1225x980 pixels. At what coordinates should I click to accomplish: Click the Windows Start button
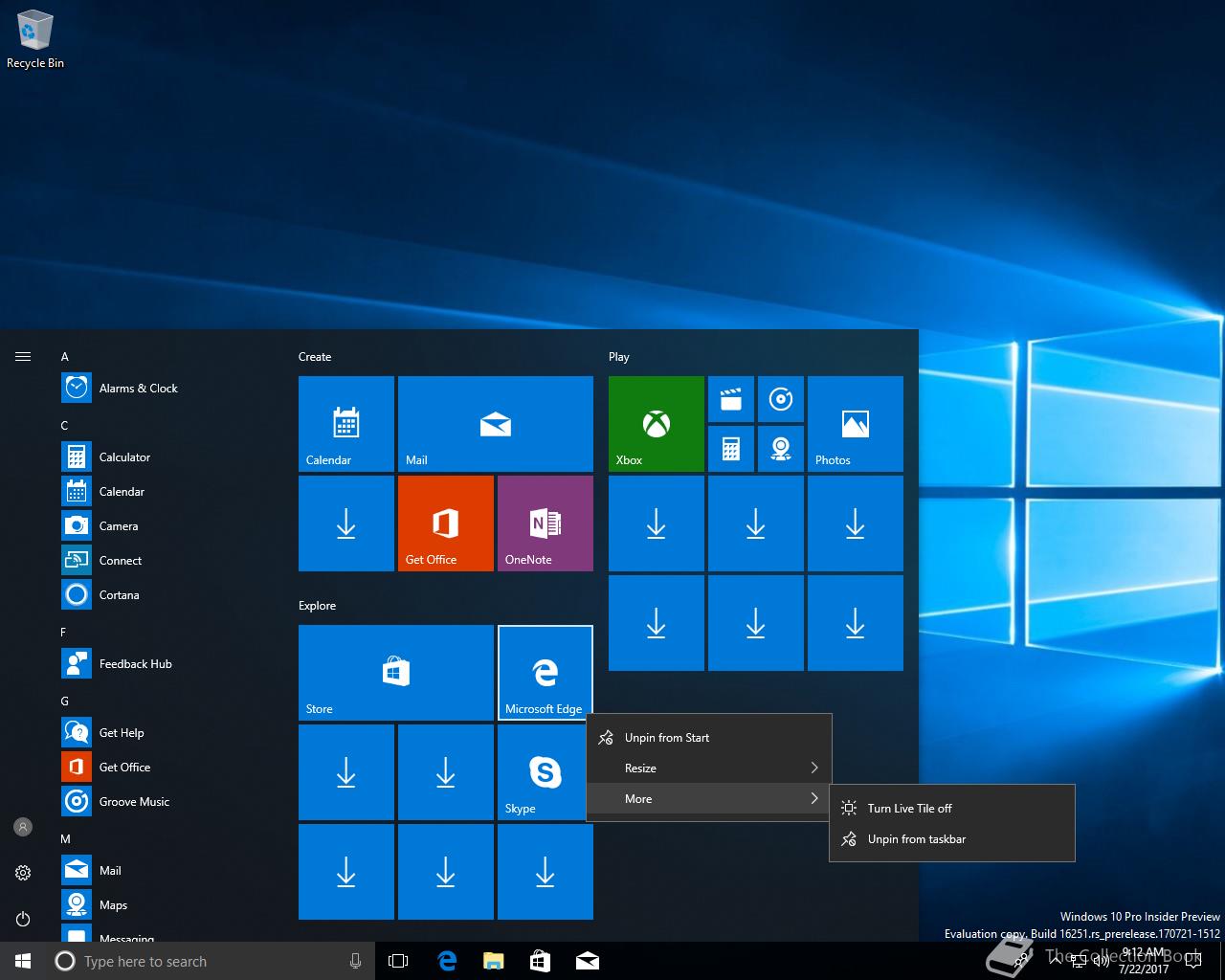(x=23, y=961)
